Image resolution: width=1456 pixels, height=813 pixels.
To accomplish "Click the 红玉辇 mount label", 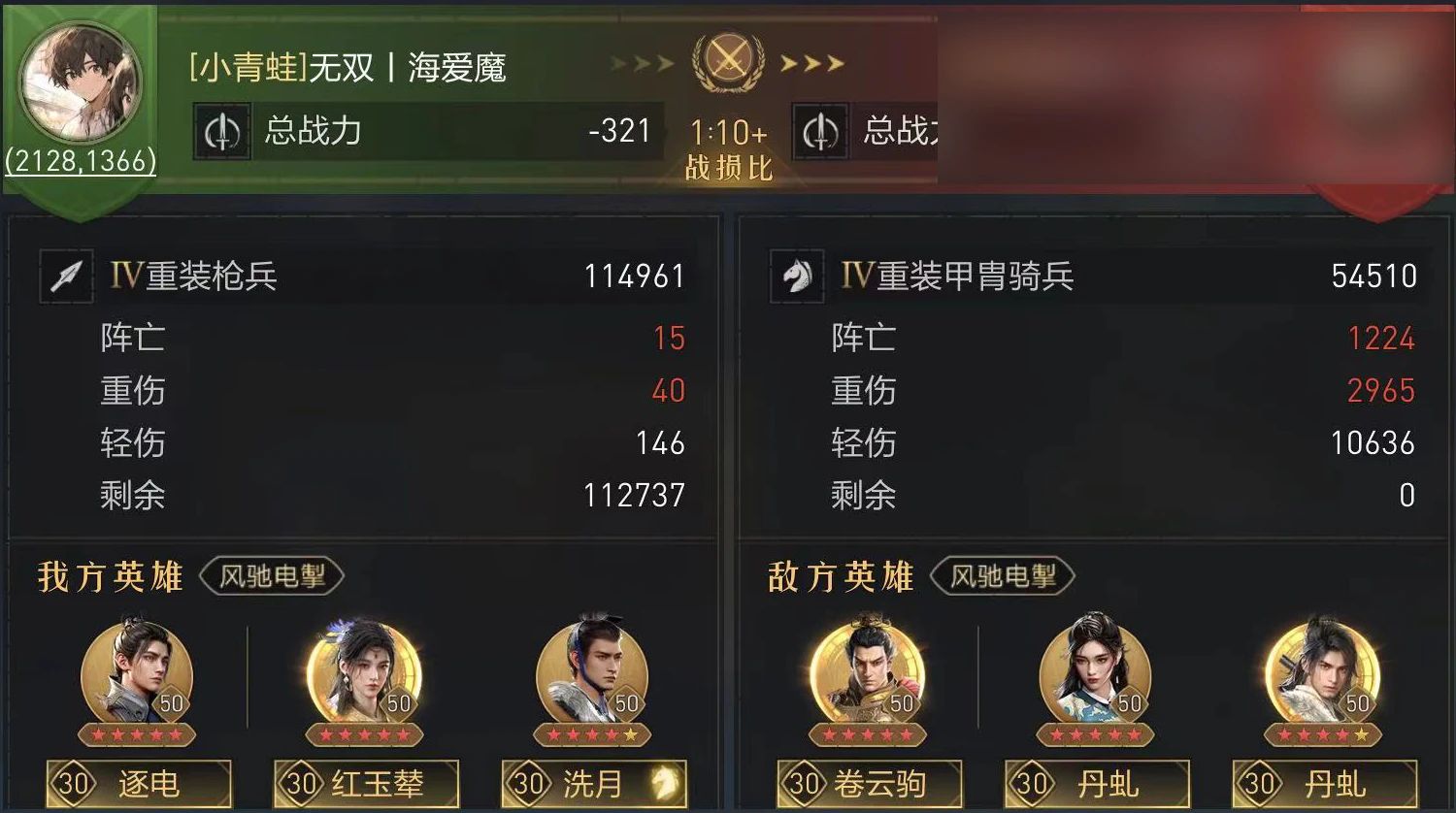I will [x=366, y=784].
